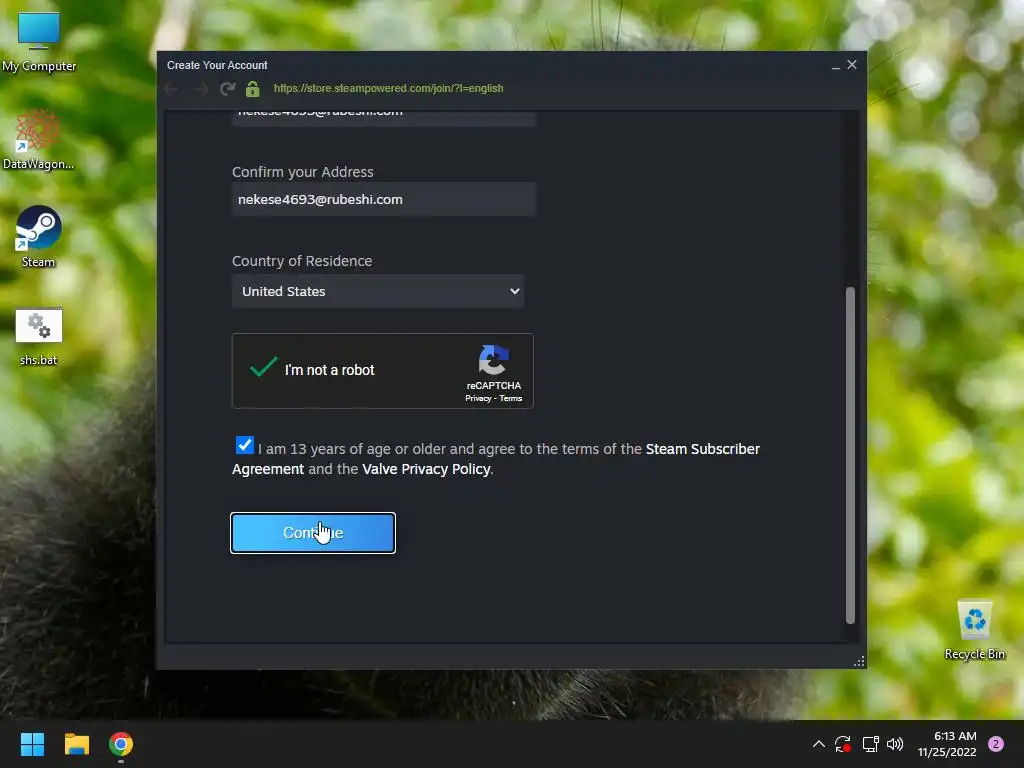
Task: Close the Create Your Account window
Action: 852,65
